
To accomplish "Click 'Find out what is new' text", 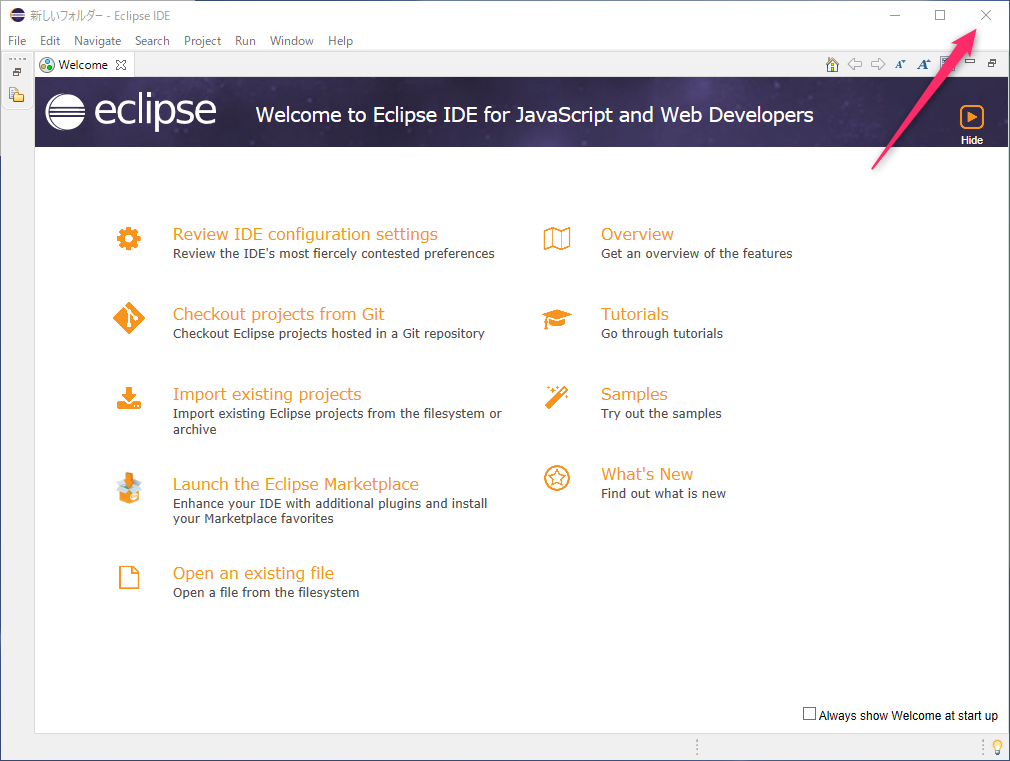I will click(x=663, y=494).
